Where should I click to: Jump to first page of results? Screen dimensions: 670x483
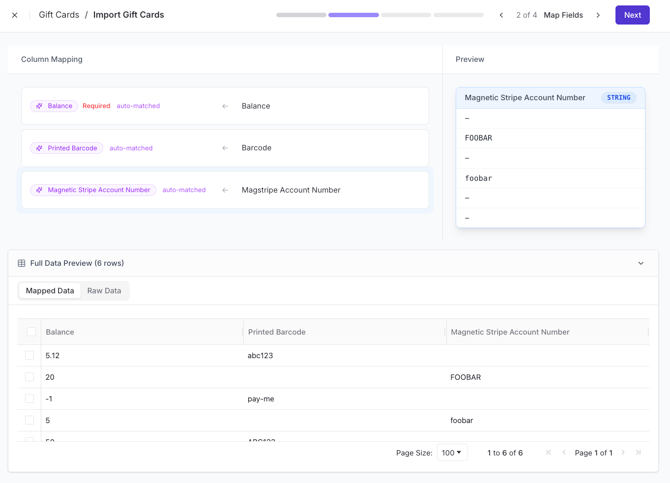[548, 453]
